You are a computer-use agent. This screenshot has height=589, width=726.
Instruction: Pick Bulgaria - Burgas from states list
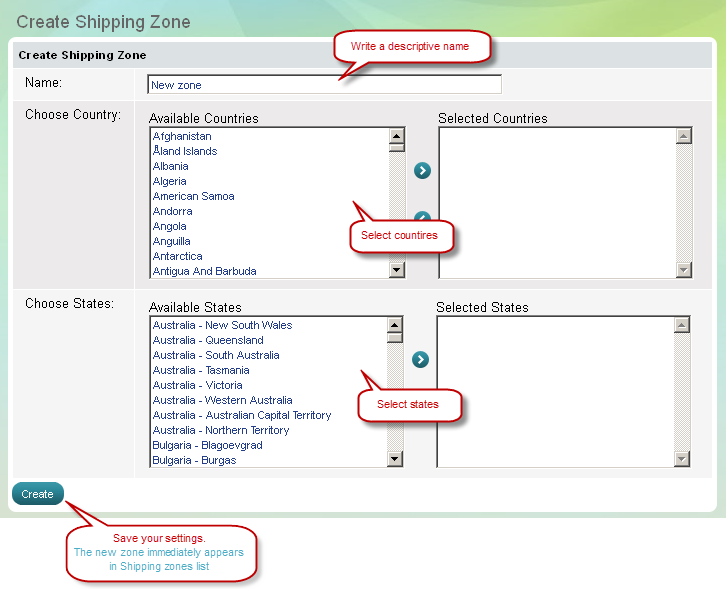click(194, 460)
